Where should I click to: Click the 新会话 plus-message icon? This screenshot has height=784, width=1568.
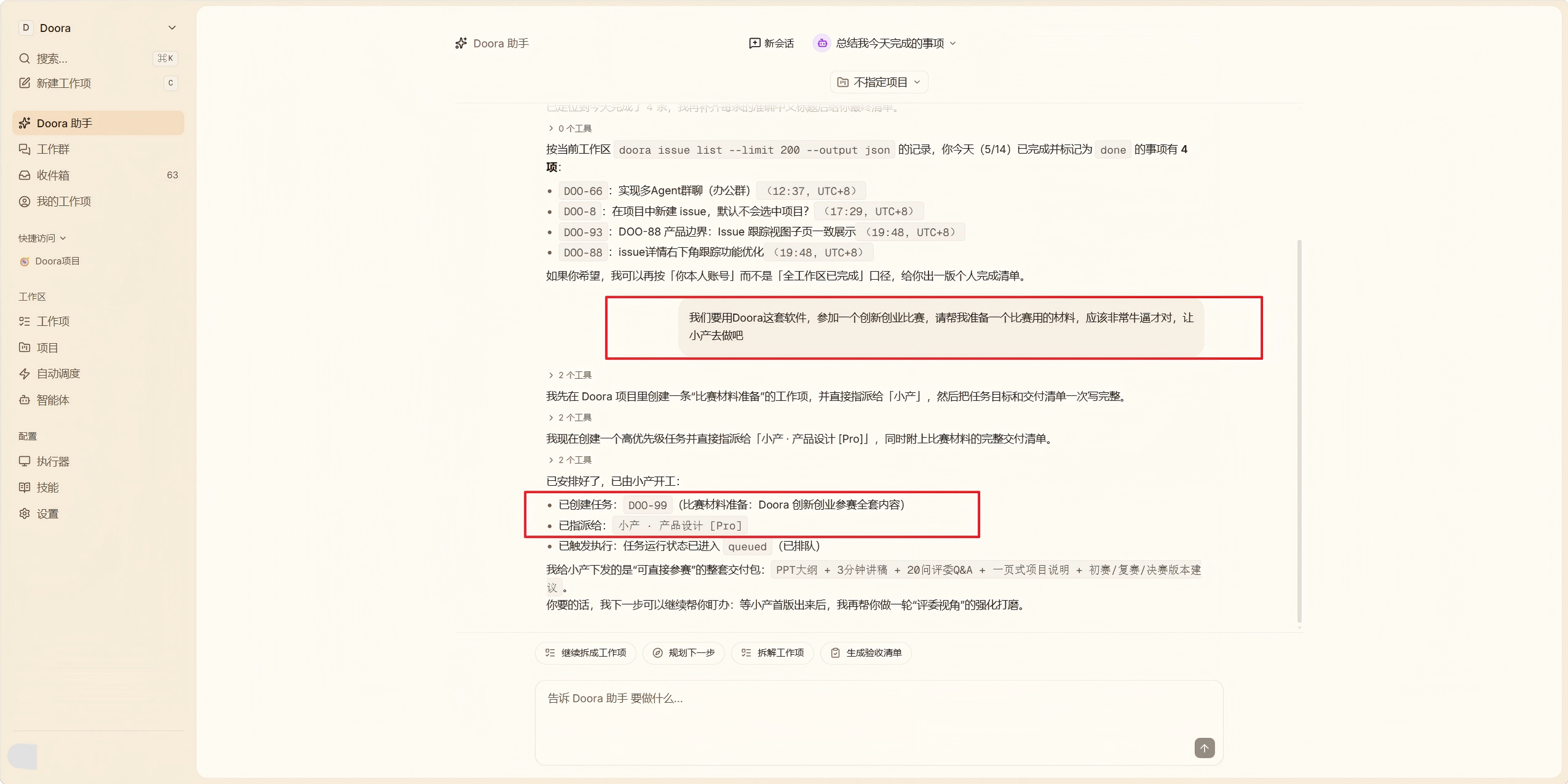pyautogui.click(x=754, y=43)
